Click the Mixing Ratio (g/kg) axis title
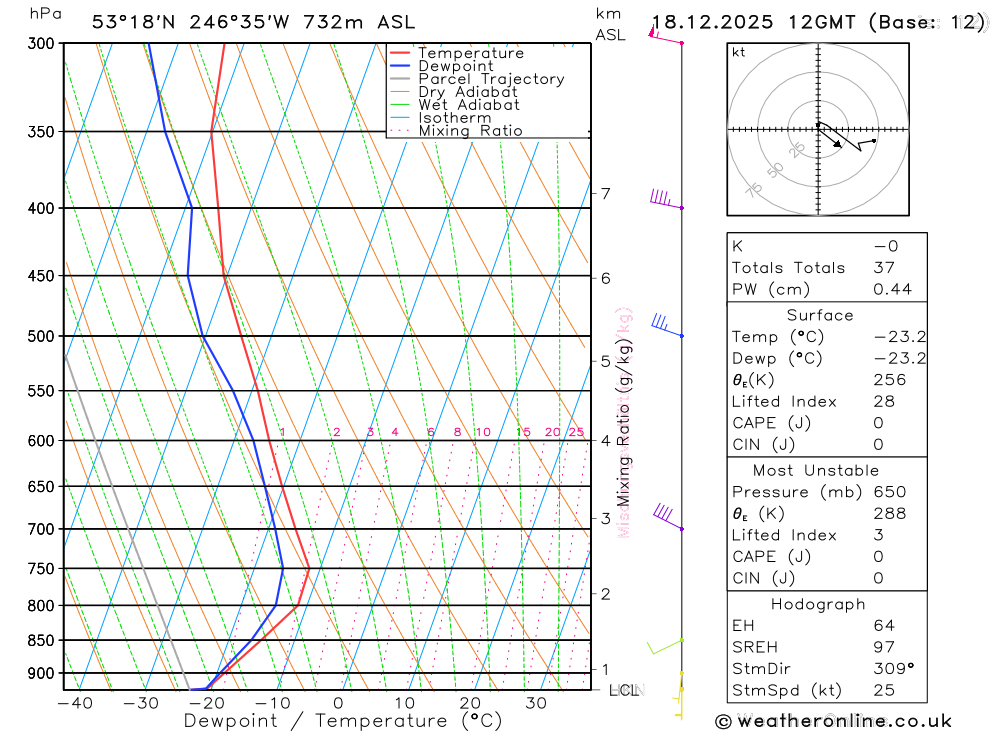 click(x=623, y=422)
